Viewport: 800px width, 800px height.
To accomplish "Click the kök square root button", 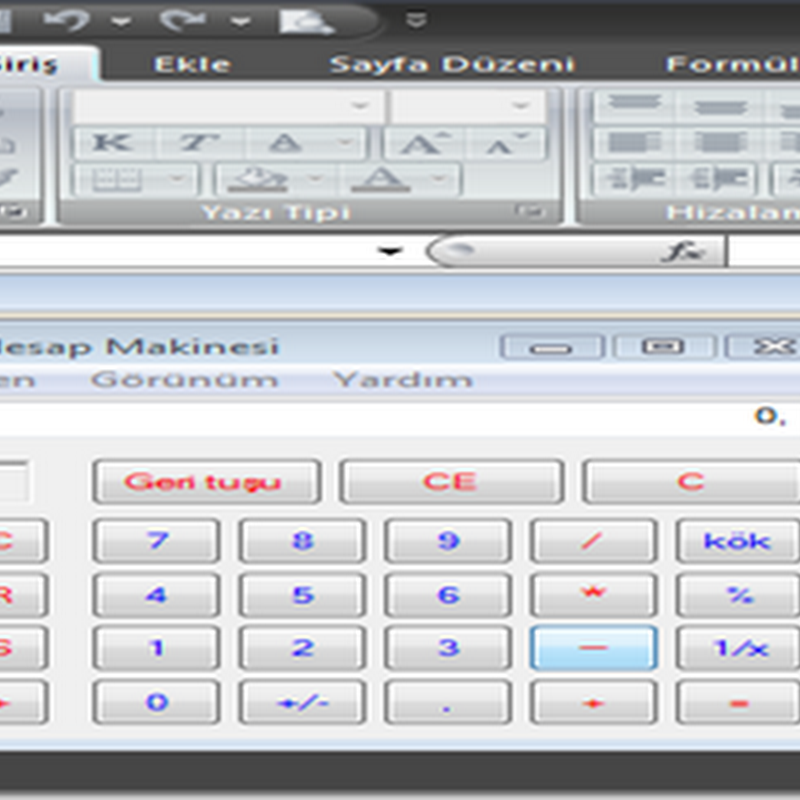I will click(x=738, y=541).
